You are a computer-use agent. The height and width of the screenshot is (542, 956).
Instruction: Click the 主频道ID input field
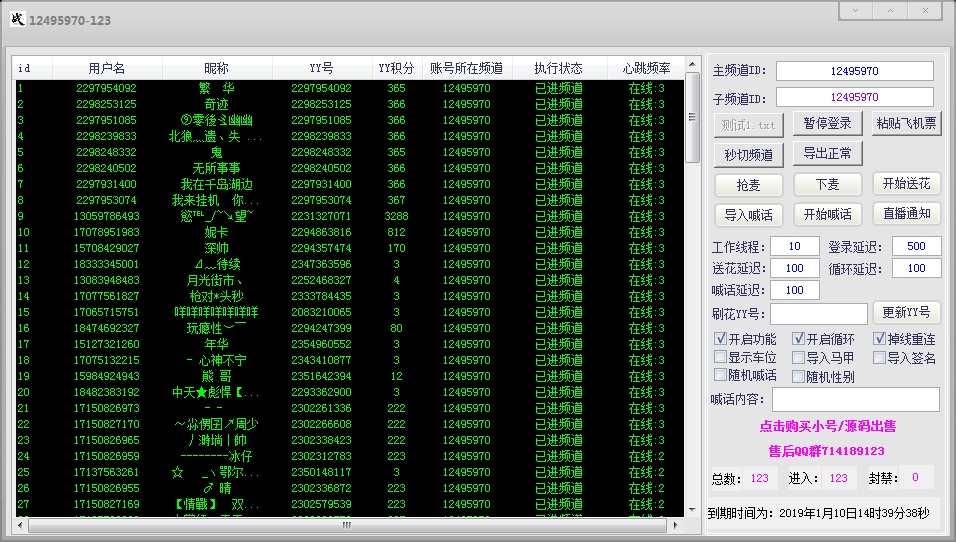click(x=854, y=71)
